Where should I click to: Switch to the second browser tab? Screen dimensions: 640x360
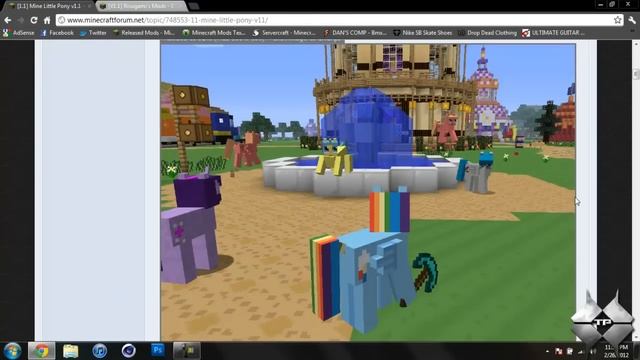(141, 6)
